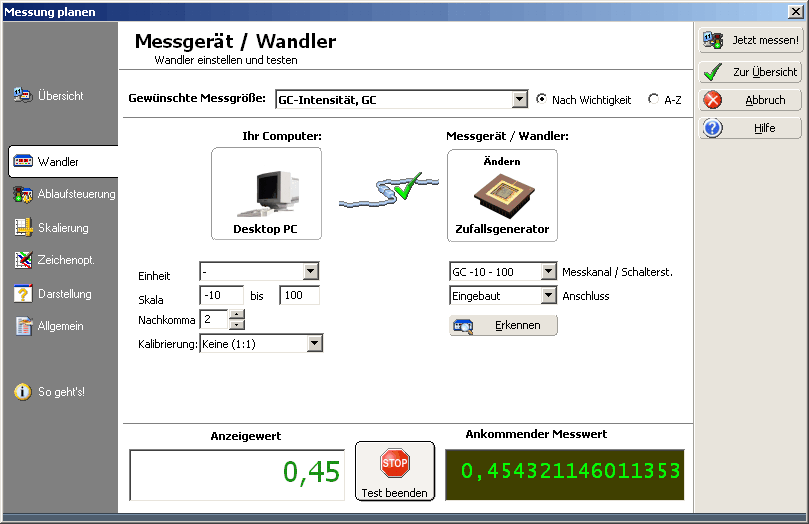Click the Test beenden label
The width and height of the screenshot is (809, 524).
[x=394, y=493]
